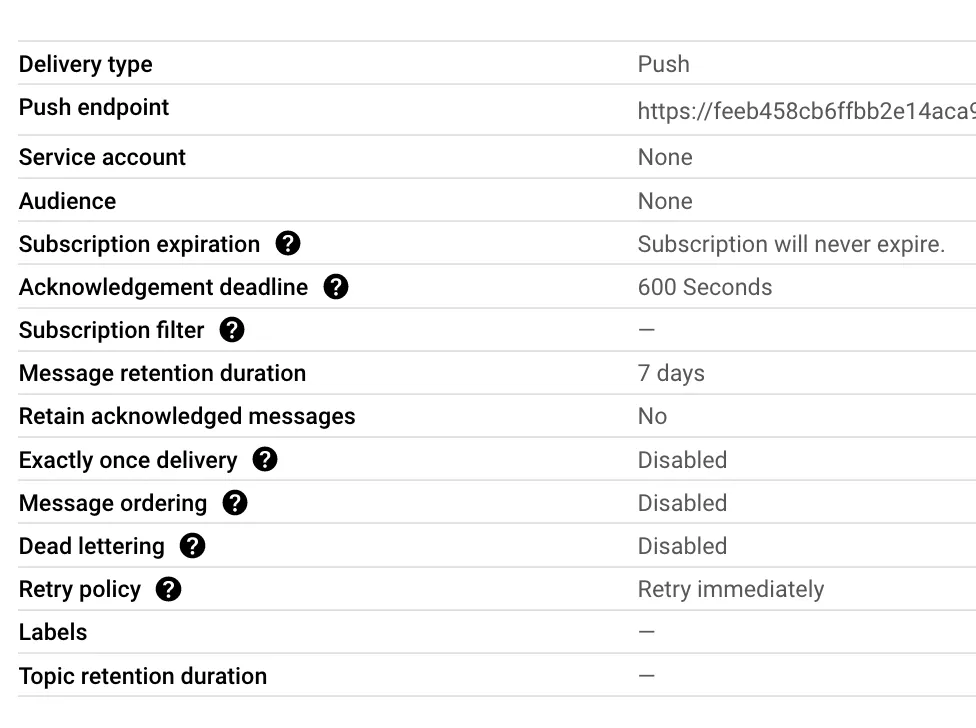Select the Message retention duration label
Image resolution: width=976 pixels, height=728 pixels.
162,373
